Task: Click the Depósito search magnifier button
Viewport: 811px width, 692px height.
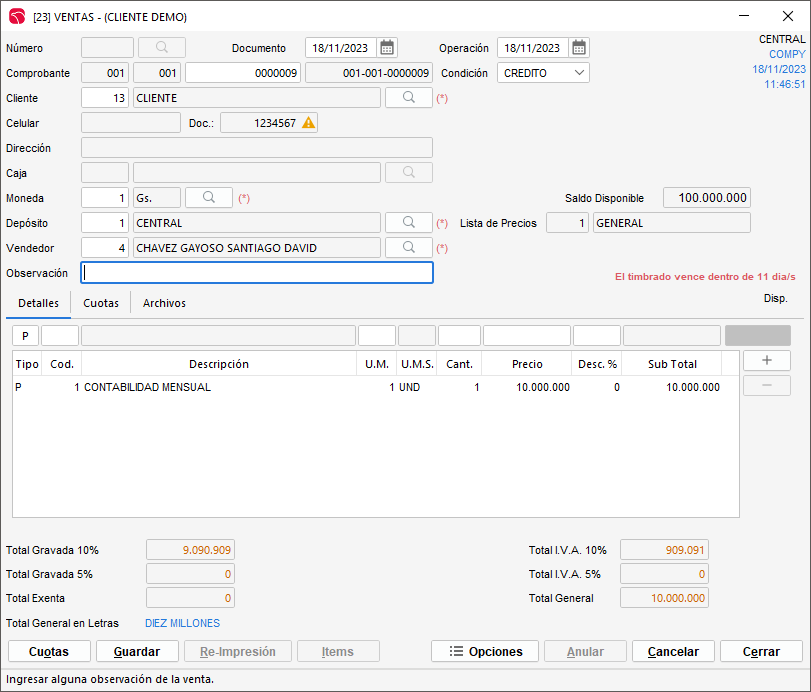Action: (x=408, y=223)
